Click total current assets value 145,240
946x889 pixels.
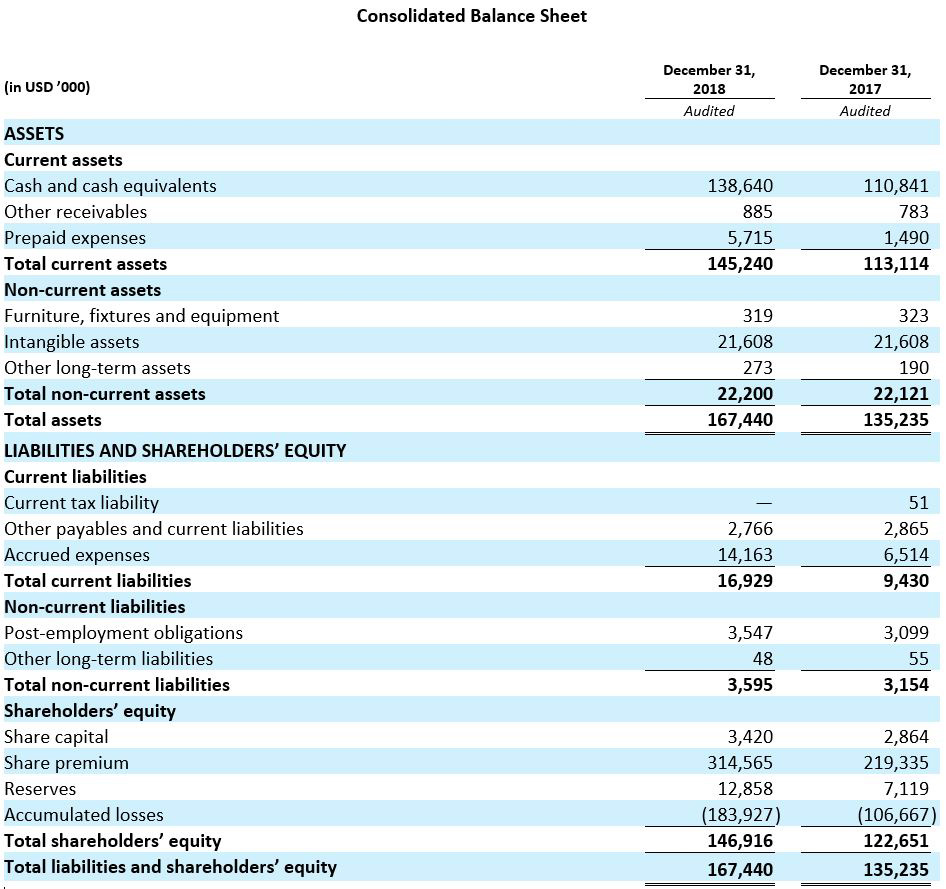point(740,264)
